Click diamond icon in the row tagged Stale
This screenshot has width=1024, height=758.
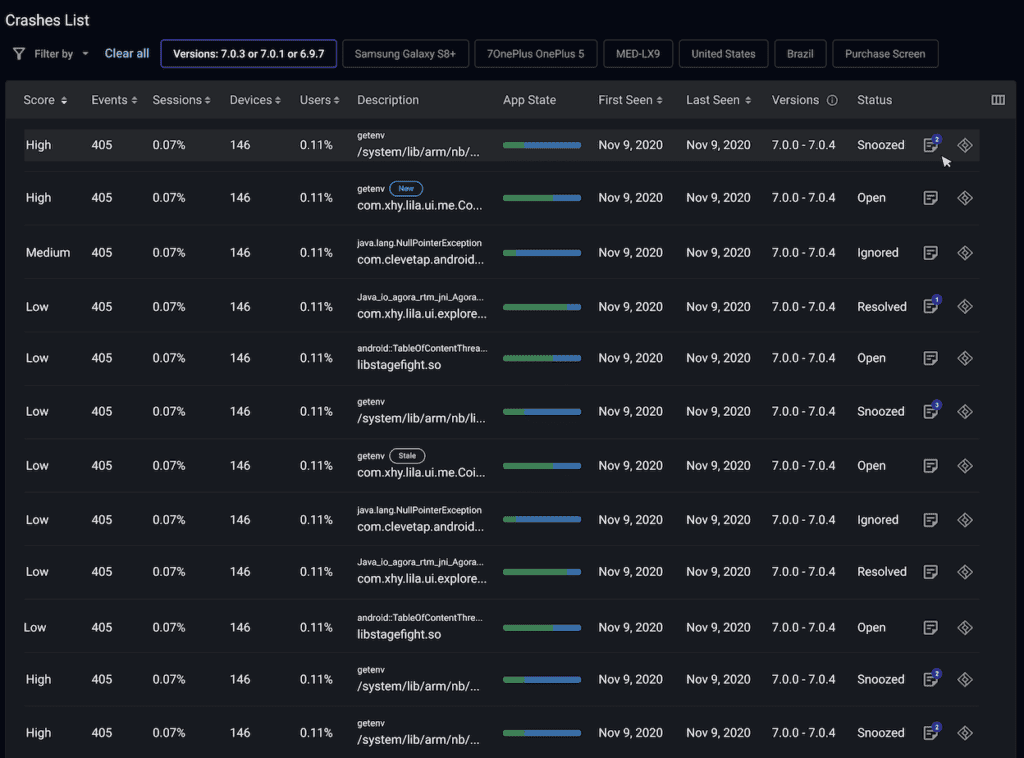click(965, 466)
